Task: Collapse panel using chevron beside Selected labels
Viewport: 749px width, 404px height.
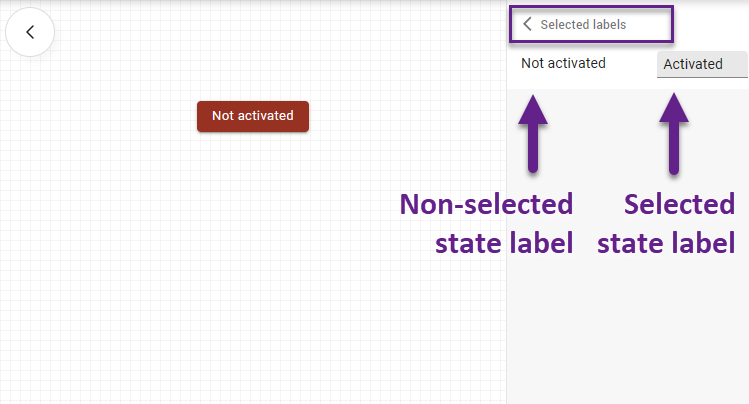Action: pos(527,24)
